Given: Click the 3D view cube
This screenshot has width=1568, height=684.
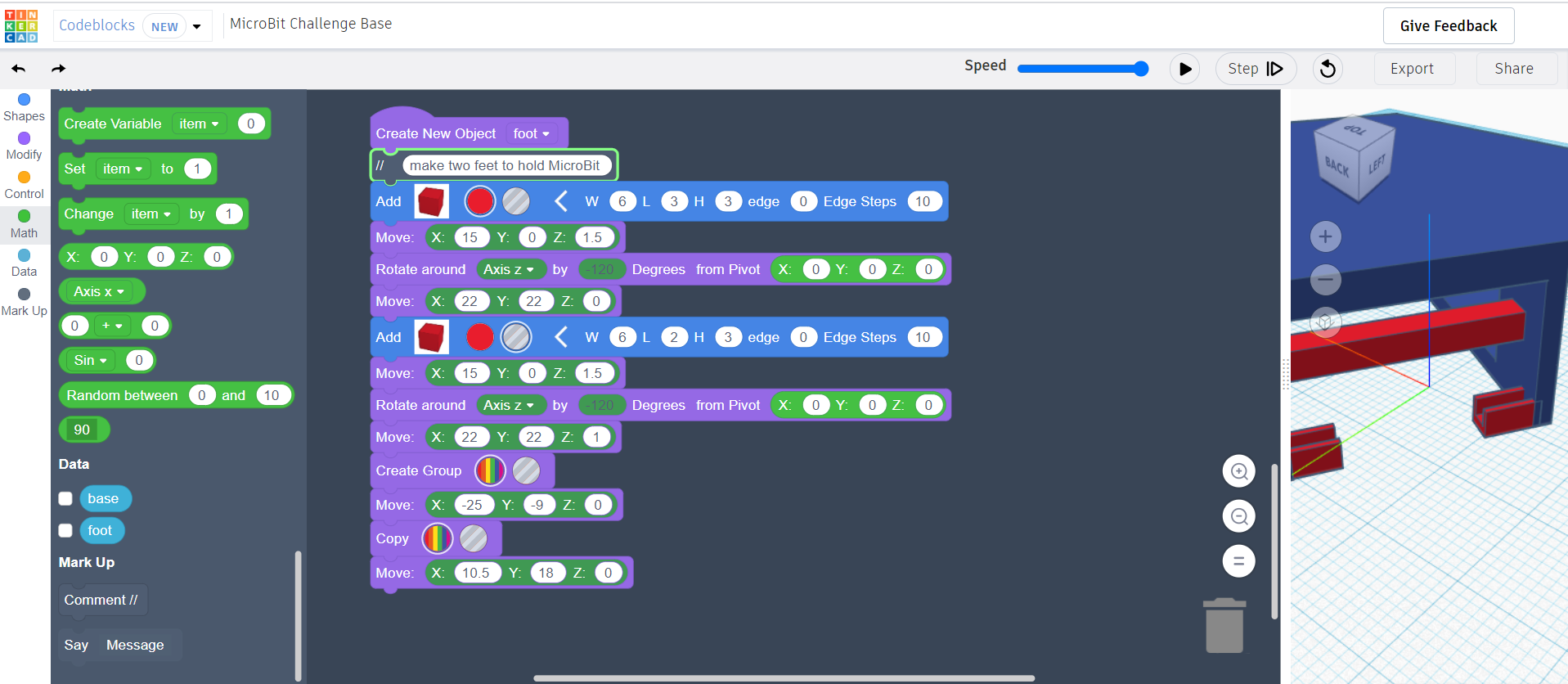Looking at the screenshot, I should pyautogui.click(x=1355, y=159).
